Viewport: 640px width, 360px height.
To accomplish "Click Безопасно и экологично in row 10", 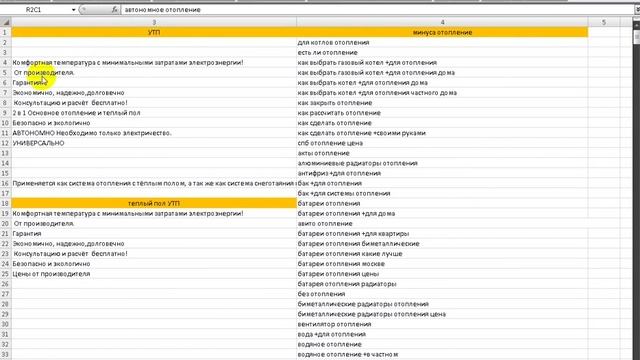I will (x=154, y=123).
